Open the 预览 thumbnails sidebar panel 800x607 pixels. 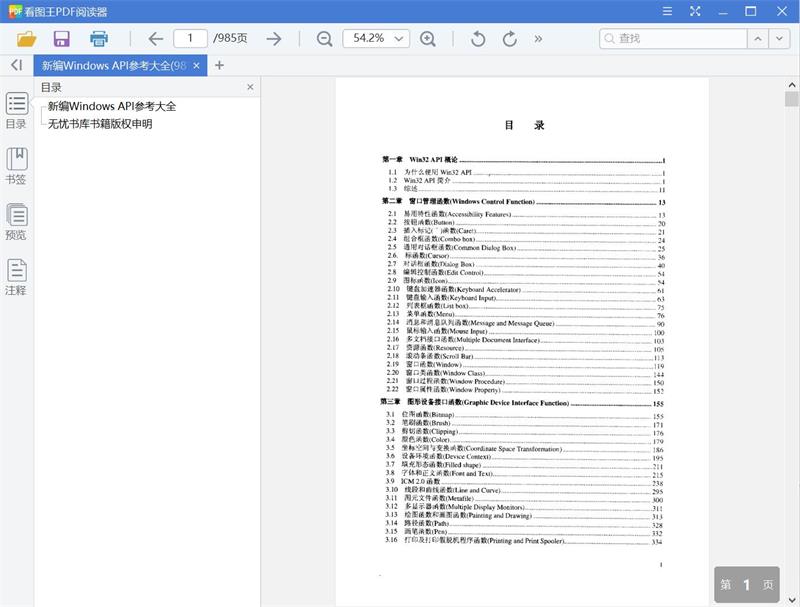16,222
